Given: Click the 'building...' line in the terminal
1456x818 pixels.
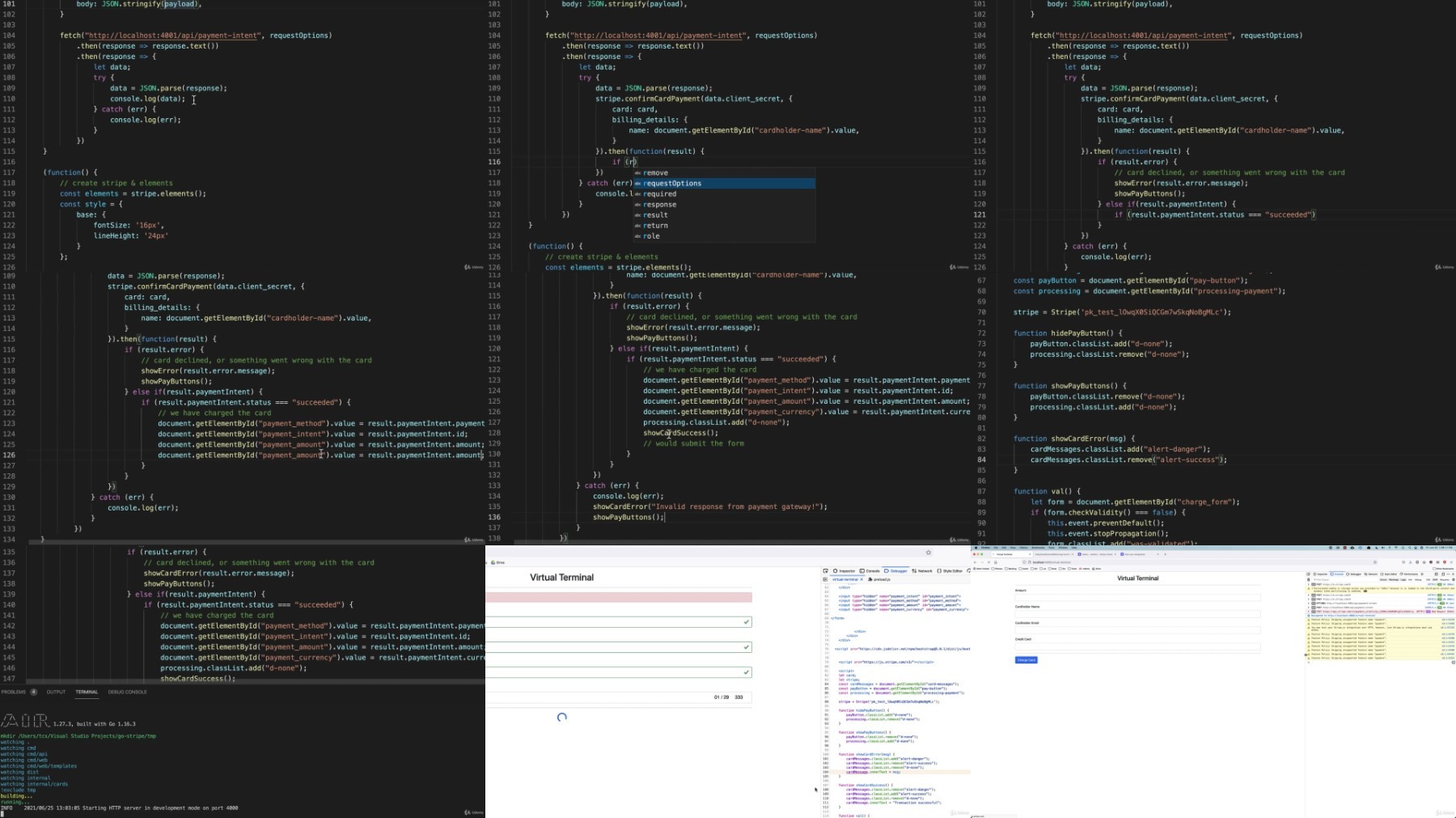Looking at the screenshot, I should pyautogui.click(x=16, y=796).
